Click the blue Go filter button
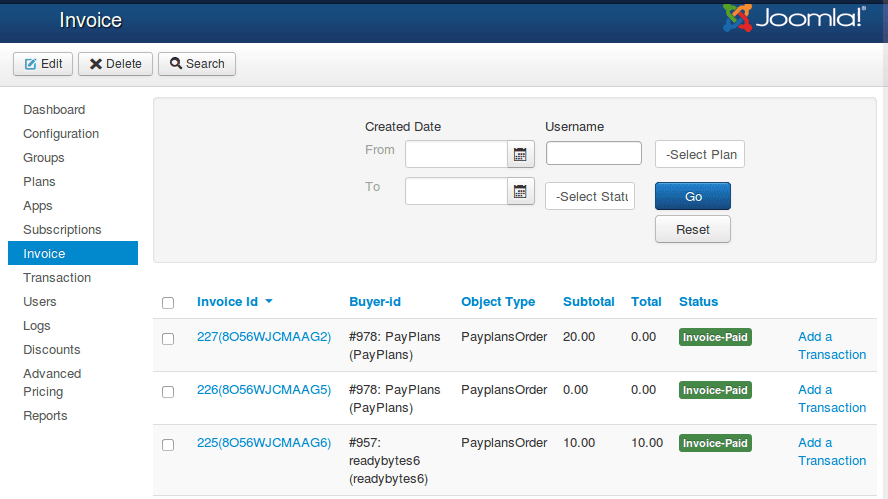The width and height of the screenshot is (888, 499). pyautogui.click(x=693, y=196)
